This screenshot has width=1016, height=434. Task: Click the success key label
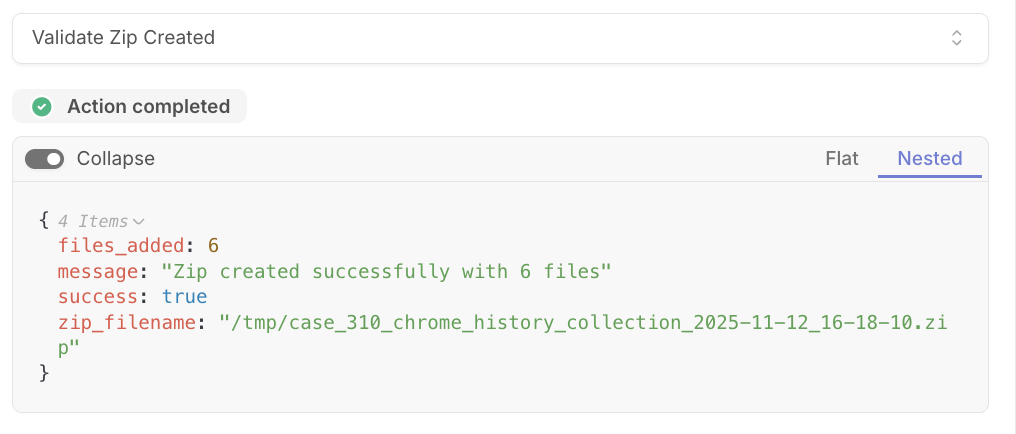click(x=95, y=297)
